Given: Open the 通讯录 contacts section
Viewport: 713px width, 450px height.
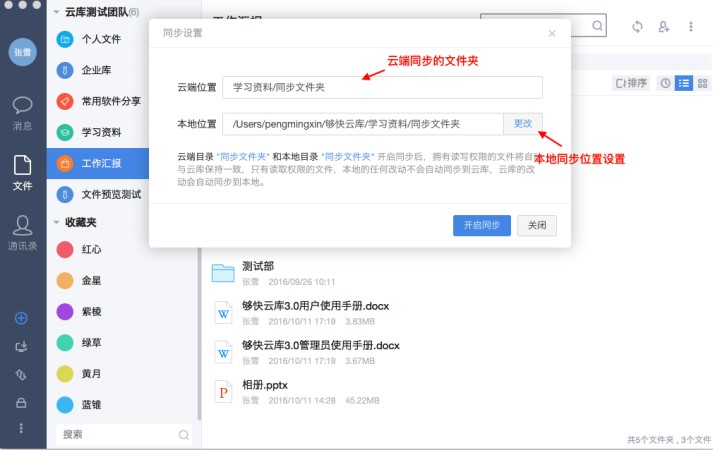Looking at the screenshot, I should pos(22,233).
